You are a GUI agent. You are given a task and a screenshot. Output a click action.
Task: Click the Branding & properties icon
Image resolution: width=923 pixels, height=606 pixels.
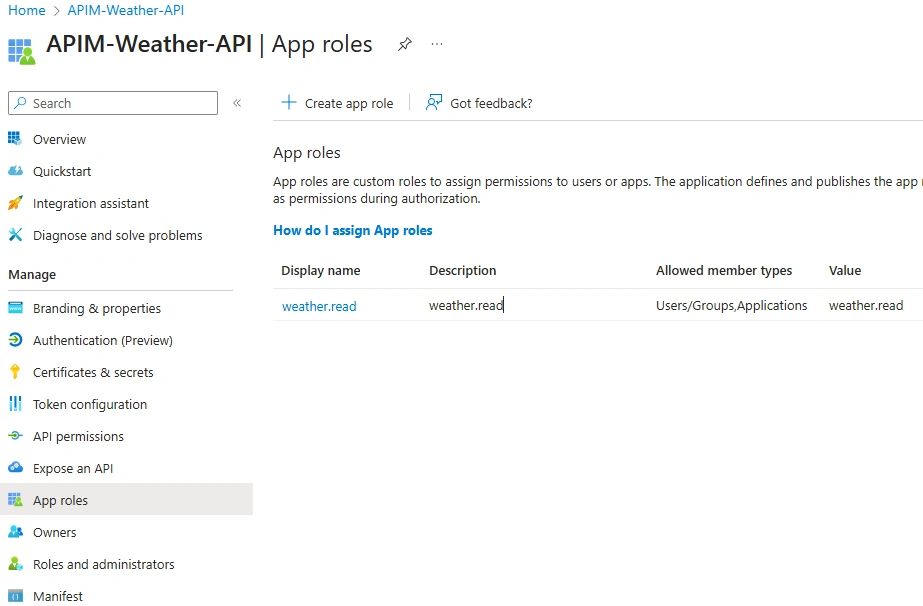click(x=15, y=308)
